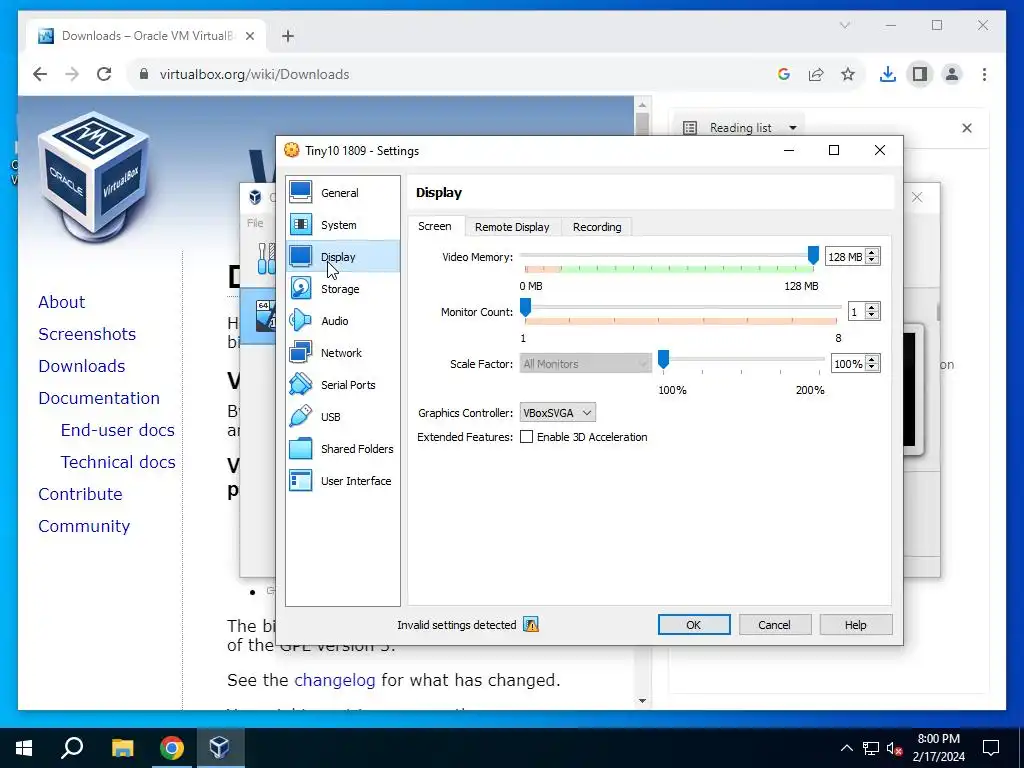Open changelog link on page
The width and height of the screenshot is (1024, 768).
[x=334, y=680]
